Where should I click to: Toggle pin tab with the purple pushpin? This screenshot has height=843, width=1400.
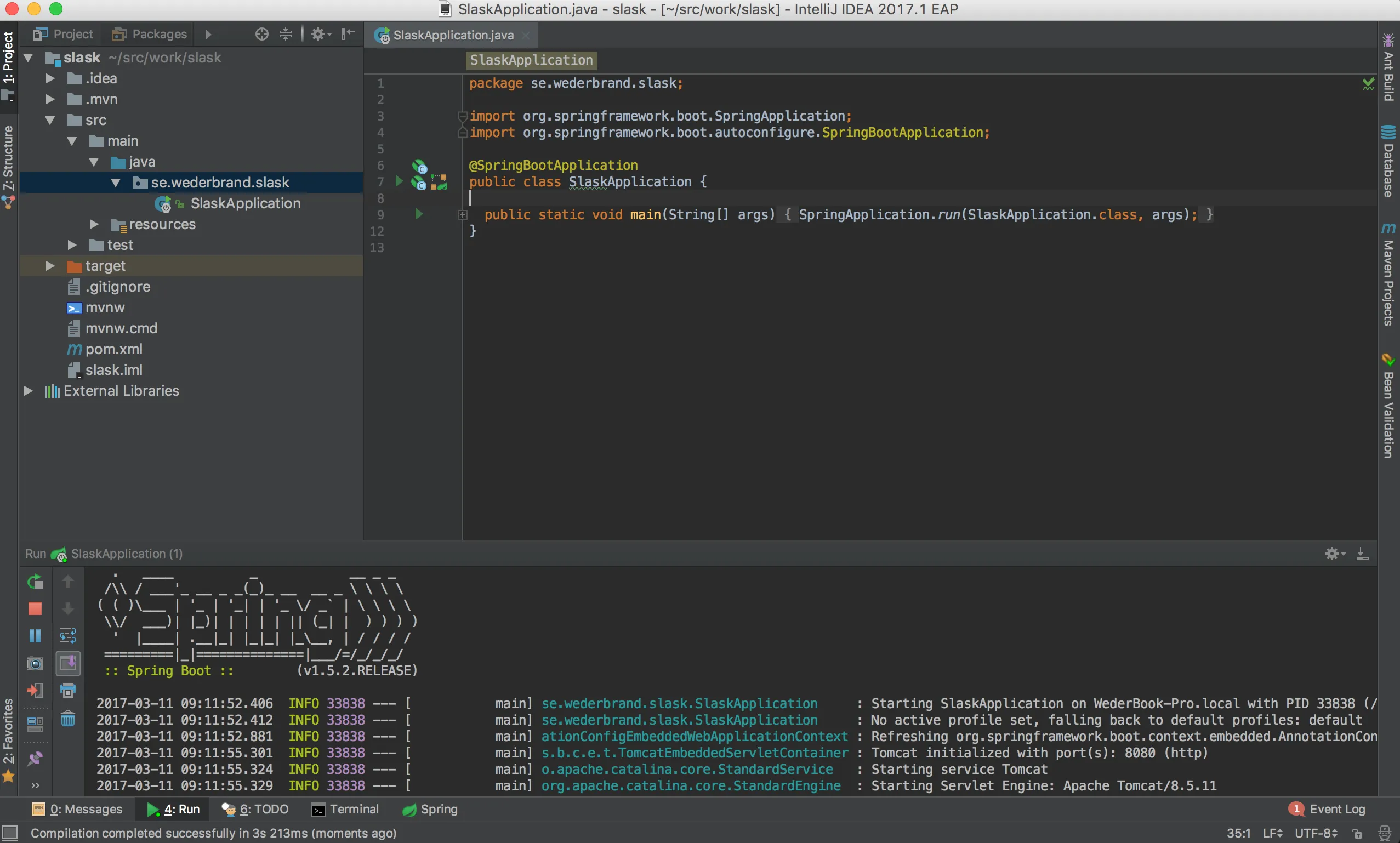pos(35,759)
